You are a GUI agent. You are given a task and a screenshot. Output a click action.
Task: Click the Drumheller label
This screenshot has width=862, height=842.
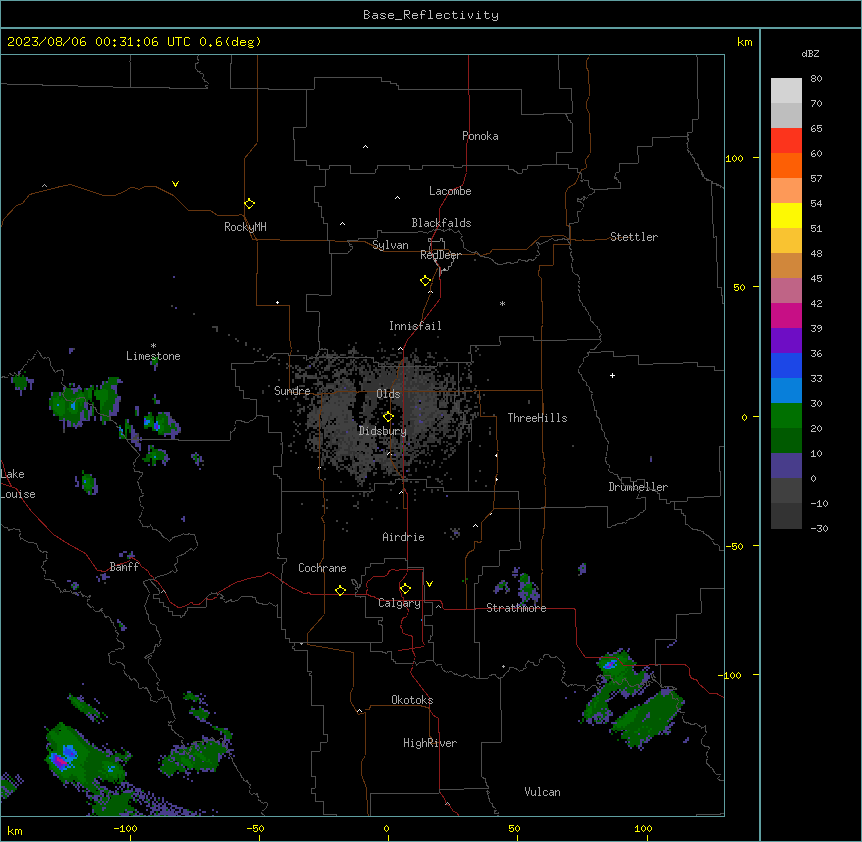(x=638, y=487)
